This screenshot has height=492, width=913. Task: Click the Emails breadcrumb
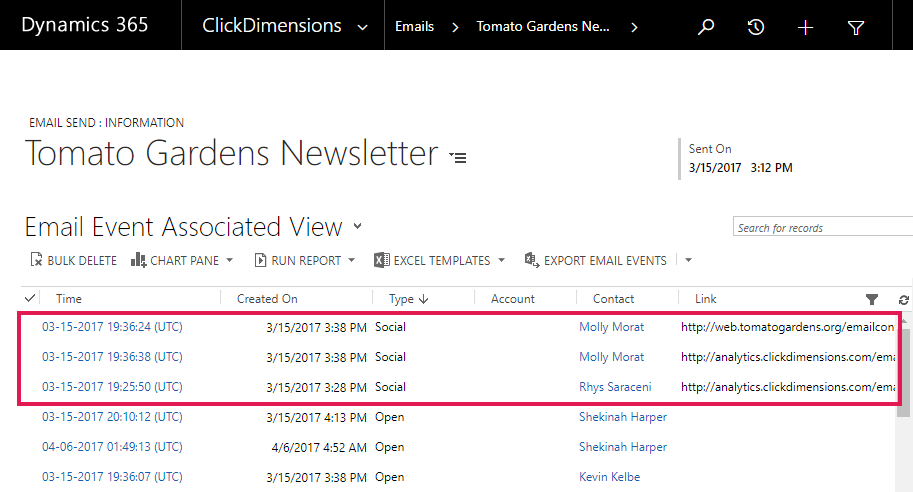[415, 27]
